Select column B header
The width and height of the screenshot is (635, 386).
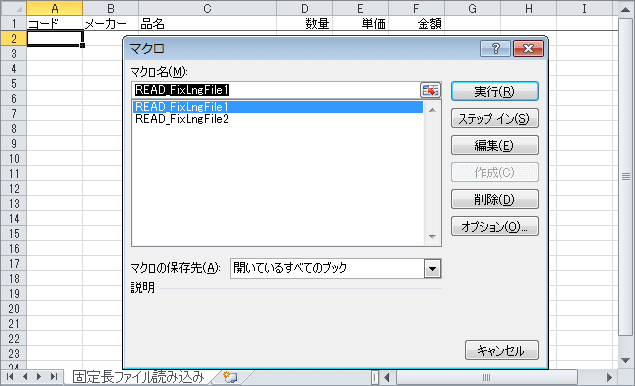111,8
